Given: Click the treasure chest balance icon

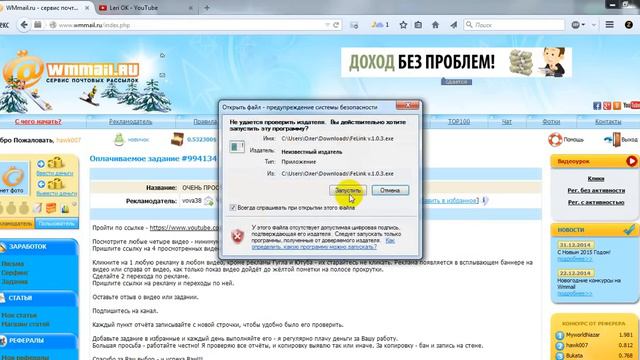Looking at the screenshot, I should [x=177, y=139].
